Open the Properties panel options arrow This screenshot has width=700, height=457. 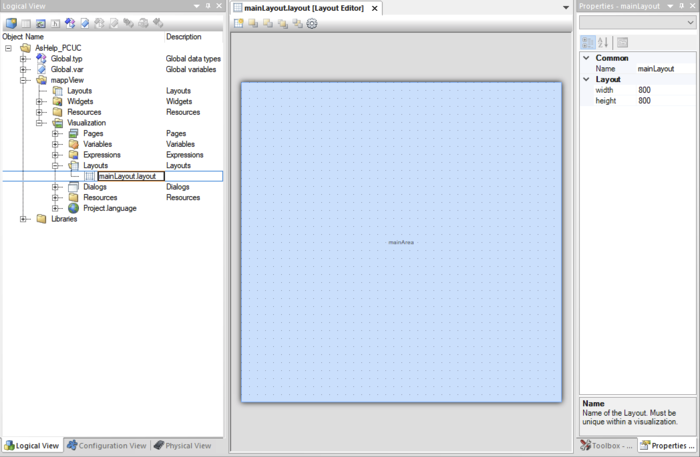tap(670, 6)
